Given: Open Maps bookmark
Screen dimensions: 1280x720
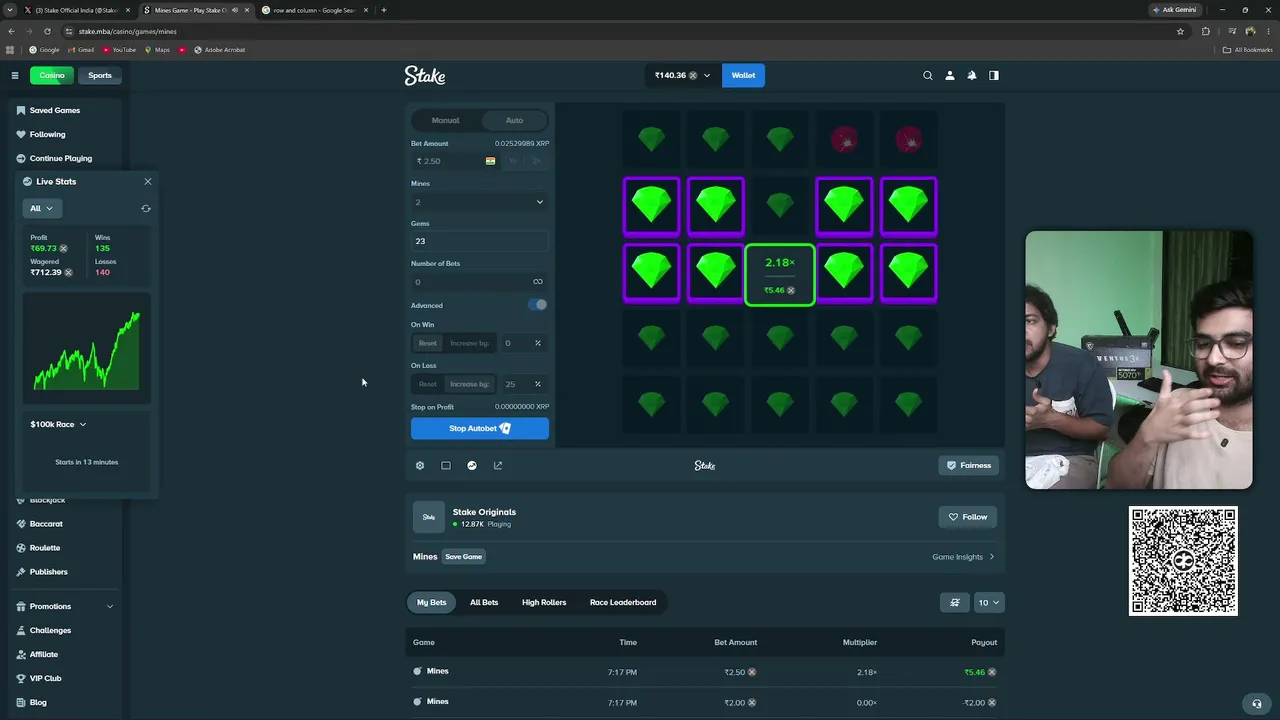Looking at the screenshot, I should 157,49.
